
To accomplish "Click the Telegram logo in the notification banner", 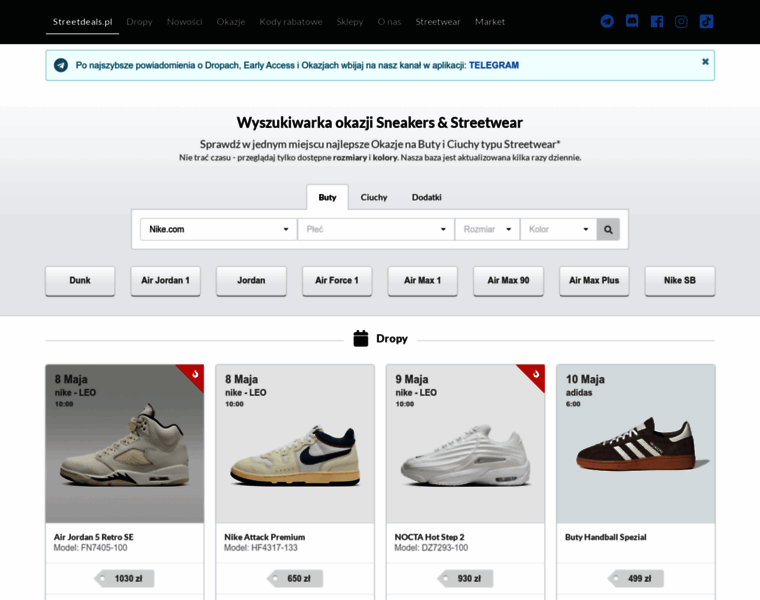I will coord(61,65).
